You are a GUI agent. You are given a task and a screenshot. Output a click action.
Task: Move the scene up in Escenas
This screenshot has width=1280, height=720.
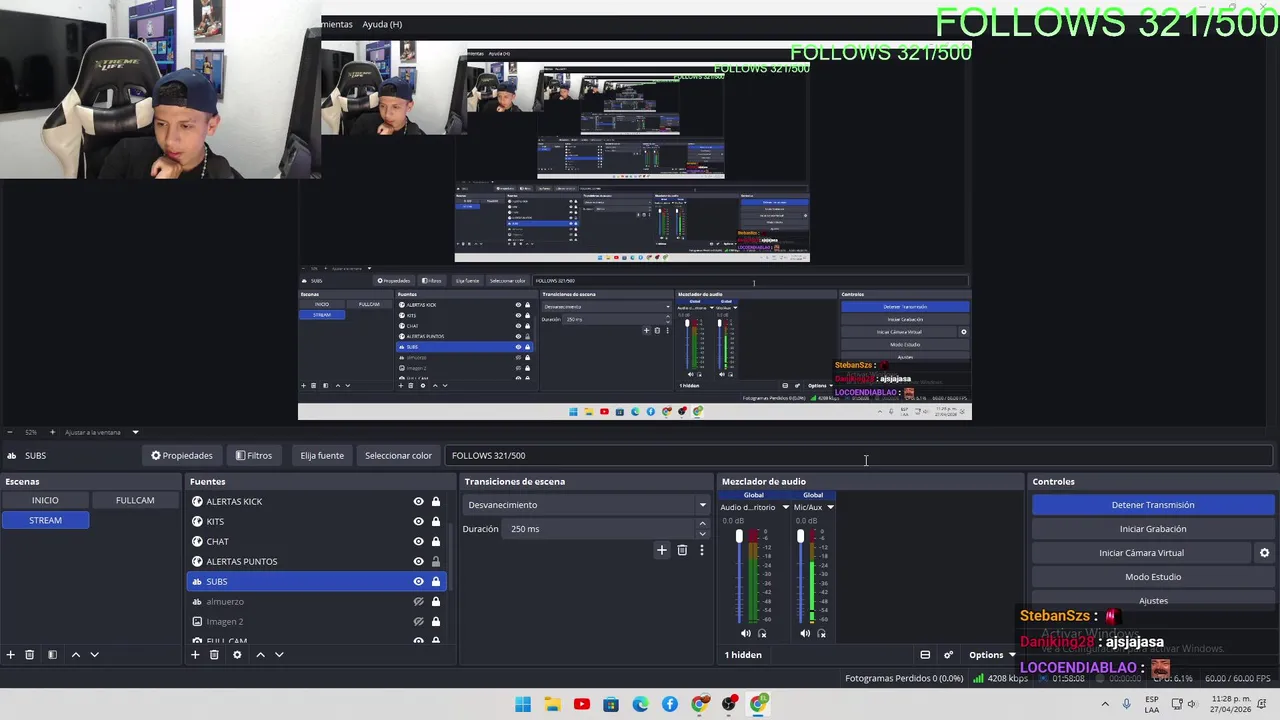(x=75, y=655)
